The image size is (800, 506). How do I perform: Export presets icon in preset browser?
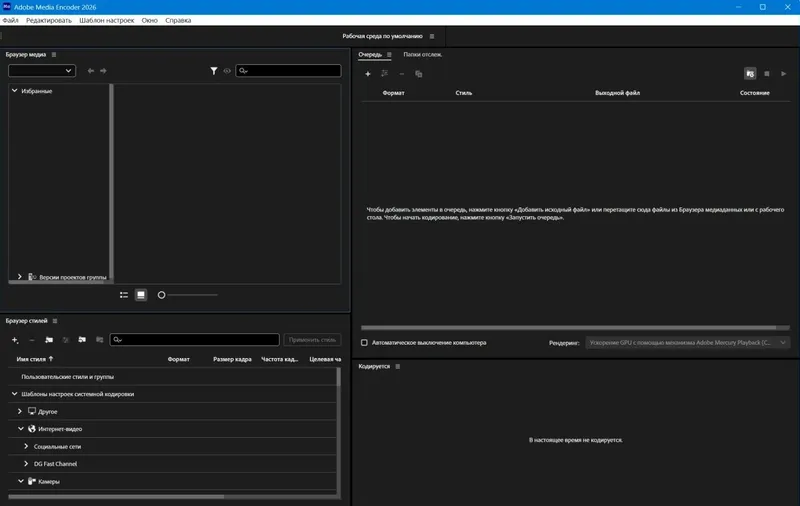coord(99,340)
